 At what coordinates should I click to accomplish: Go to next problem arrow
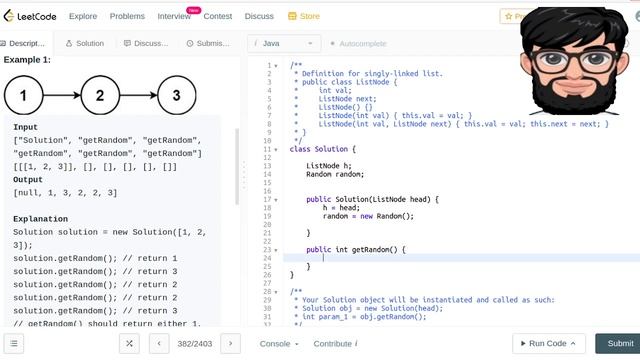pyautogui.click(x=231, y=344)
